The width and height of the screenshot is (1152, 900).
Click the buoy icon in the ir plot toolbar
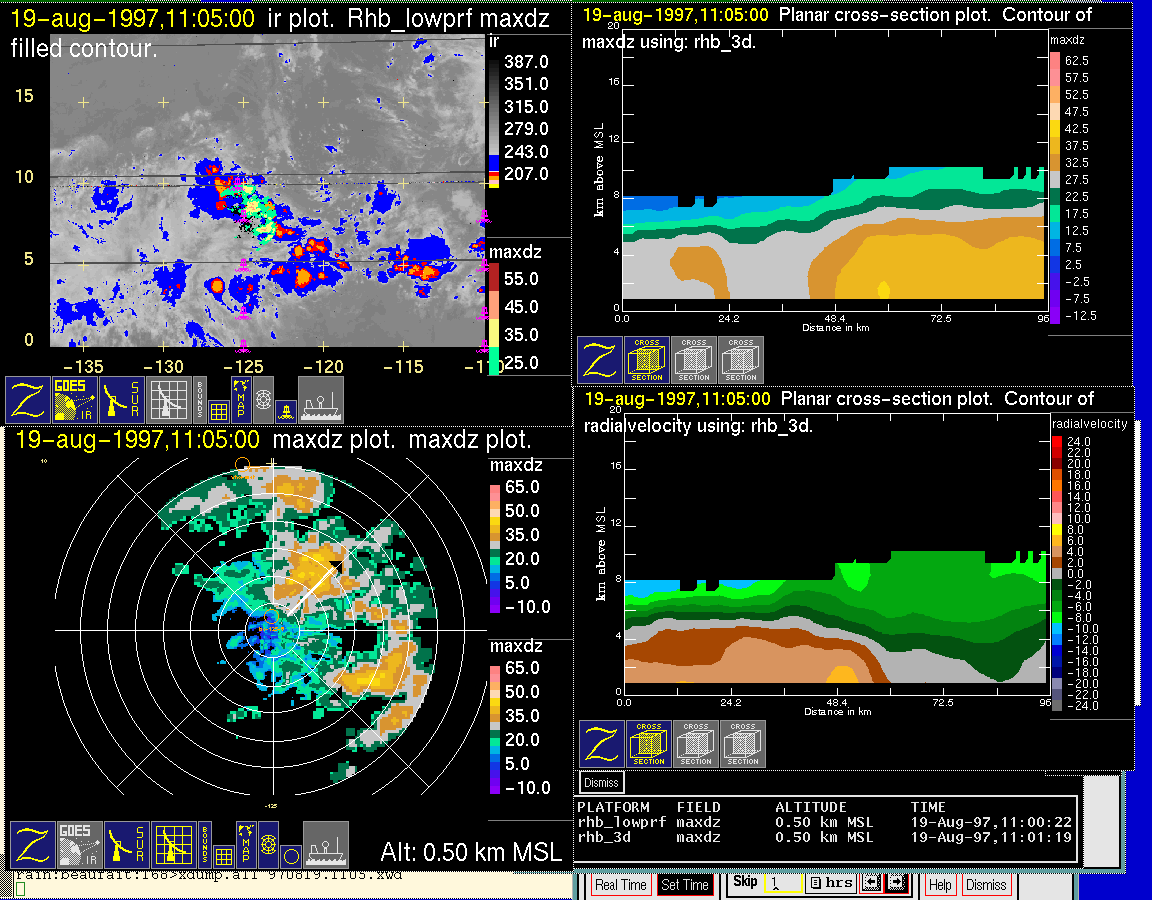(x=285, y=409)
